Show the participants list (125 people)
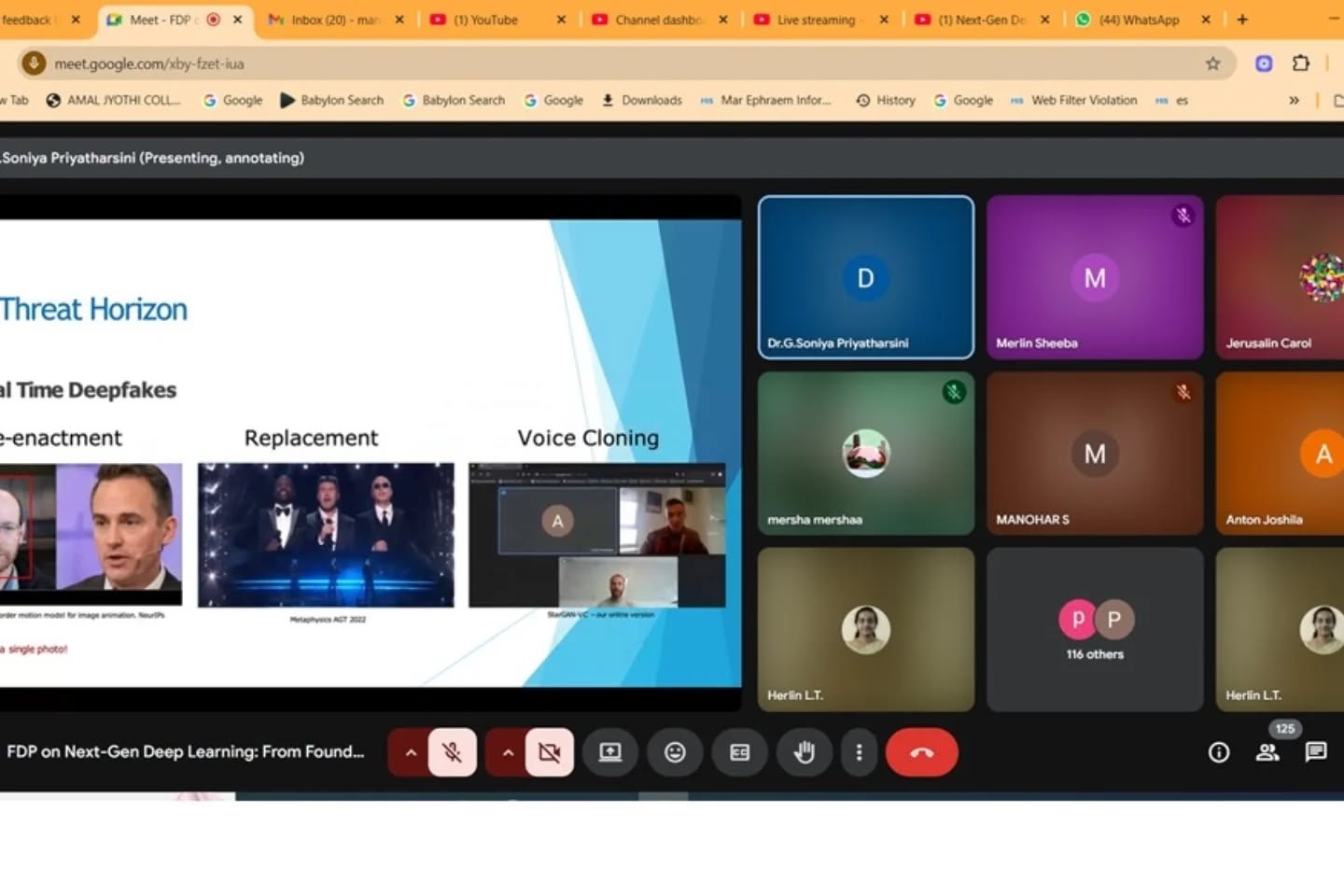This screenshot has width=1344, height=896. [x=1267, y=752]
